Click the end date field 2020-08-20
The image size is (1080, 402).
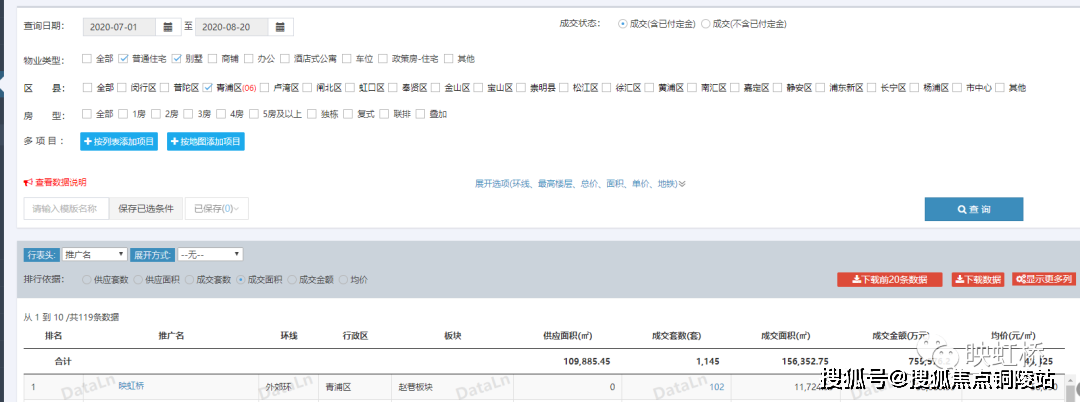pyautogui.click(x=232, y=27)
